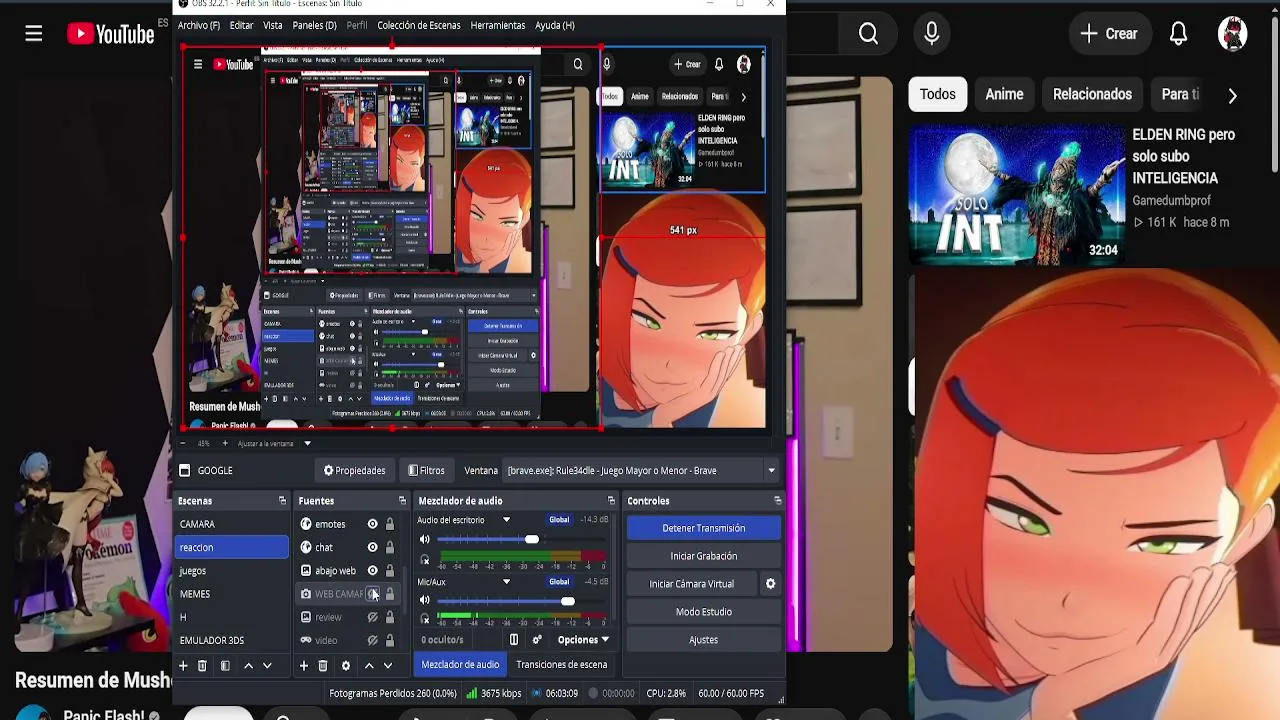Start YouTube voice search with microphone
Image resolution: width=1280 pixels, height=720 pixels.
coord(932,34)
